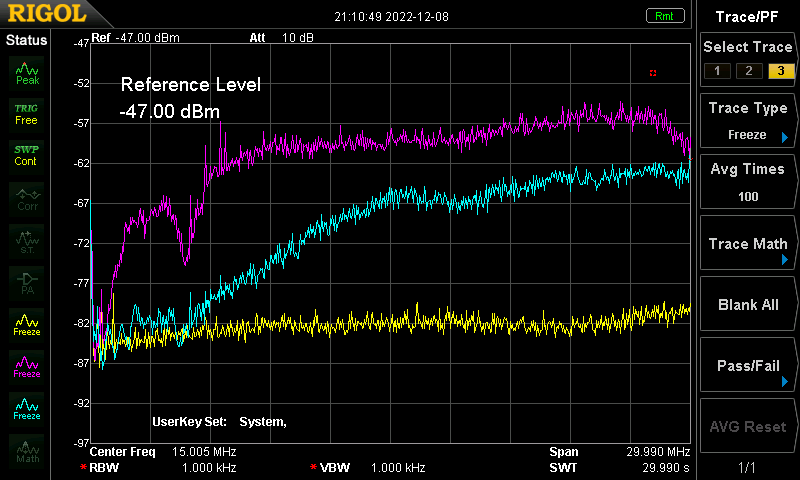The image size is (800, 480).
Task: Click the Att 10 dB readout
Action: tap(282, 38)
